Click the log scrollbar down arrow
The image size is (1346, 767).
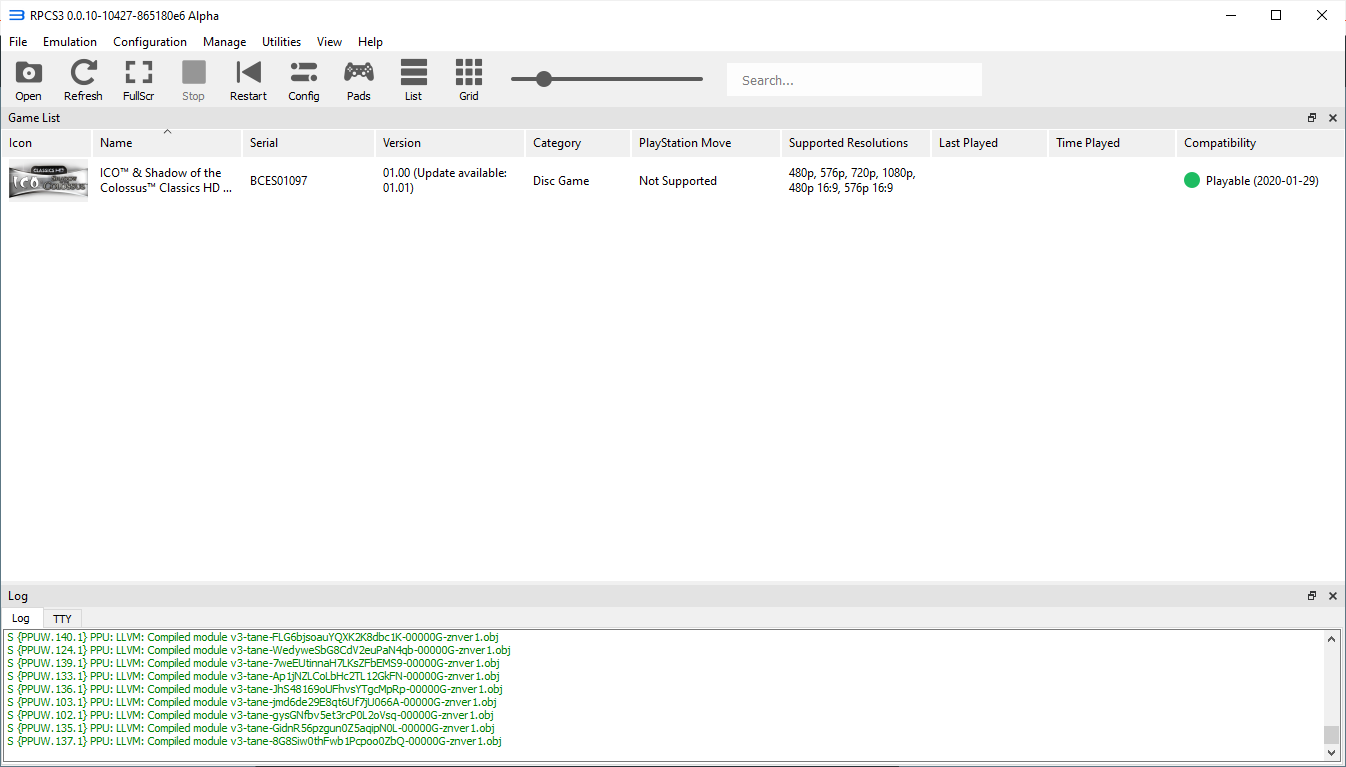[1331, 753]
